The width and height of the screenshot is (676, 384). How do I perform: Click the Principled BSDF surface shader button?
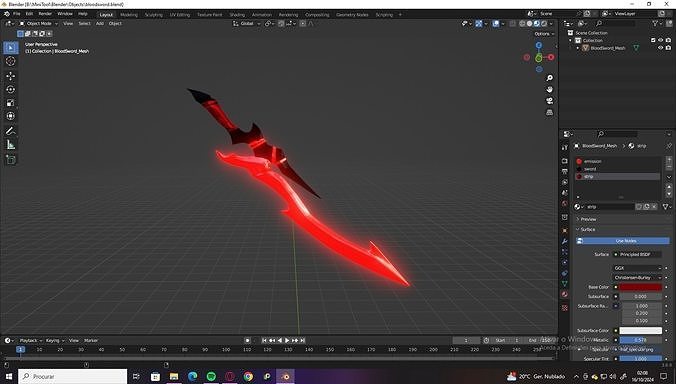click(637, 255)
